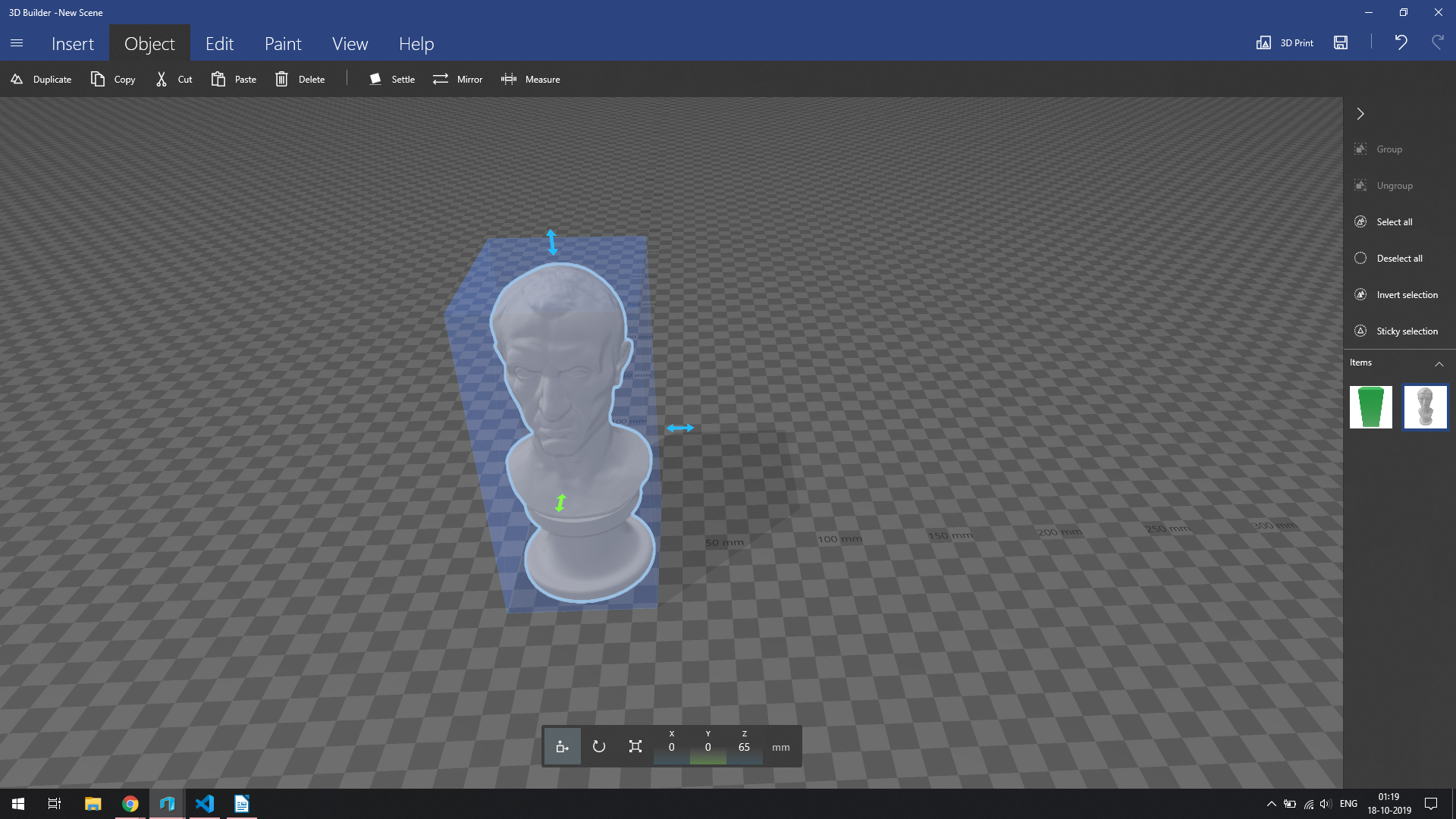The image size is (1456, 819).
Task: Collapse the Items section
Action: (x=1439, y=363)
